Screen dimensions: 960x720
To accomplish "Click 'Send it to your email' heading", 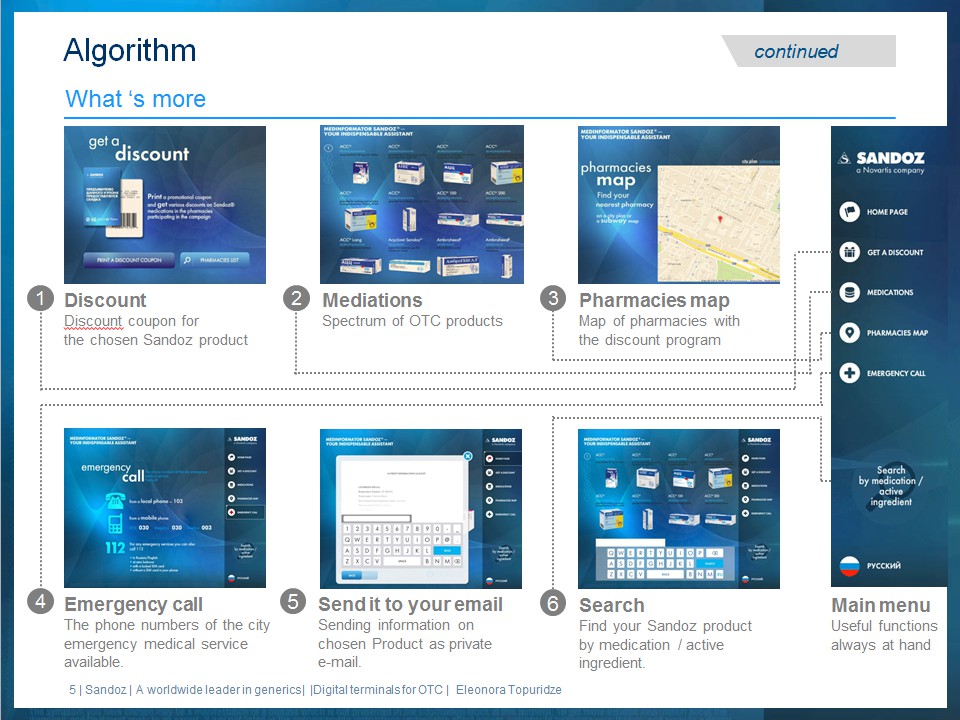I will click(x=410, y=604).
